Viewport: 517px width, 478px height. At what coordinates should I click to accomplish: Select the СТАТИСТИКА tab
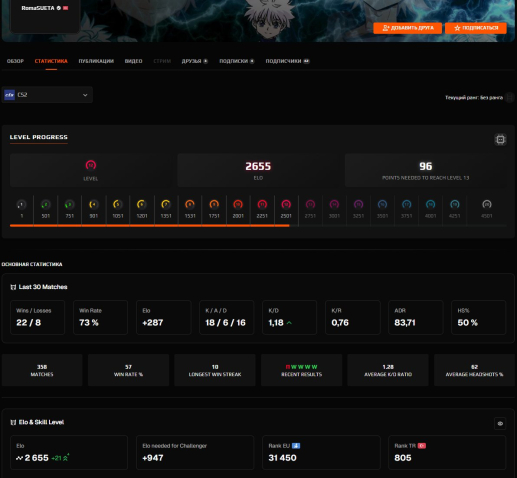tap(51, 61)
